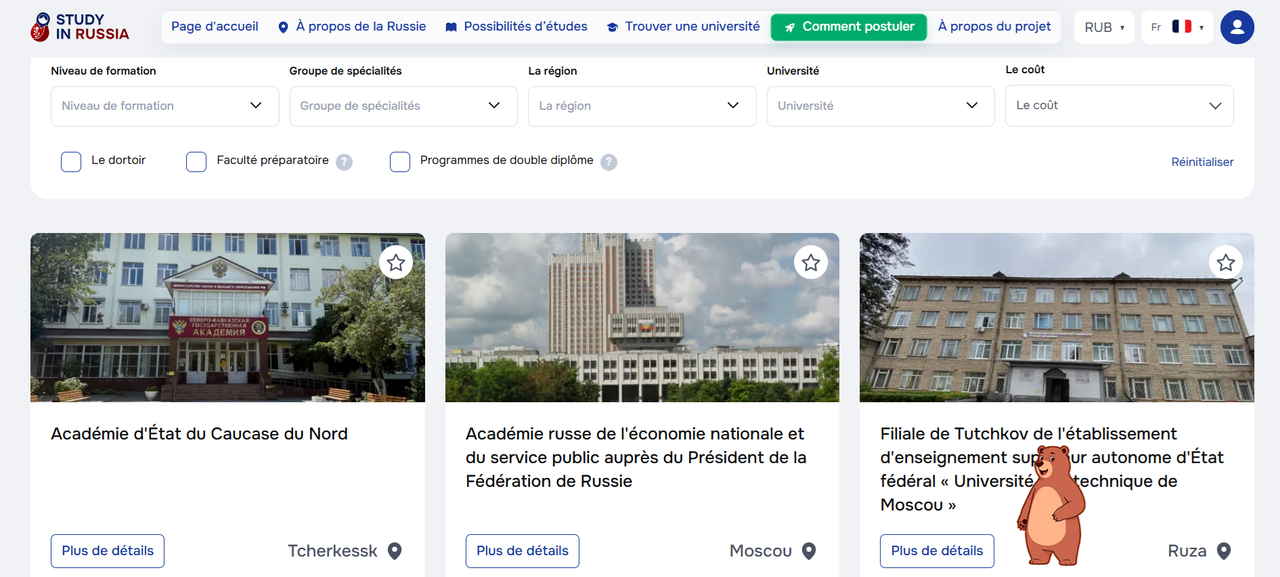Open the Study in Russia logo home link
The width and height of the screenshot is (1280, 577).
80,27
